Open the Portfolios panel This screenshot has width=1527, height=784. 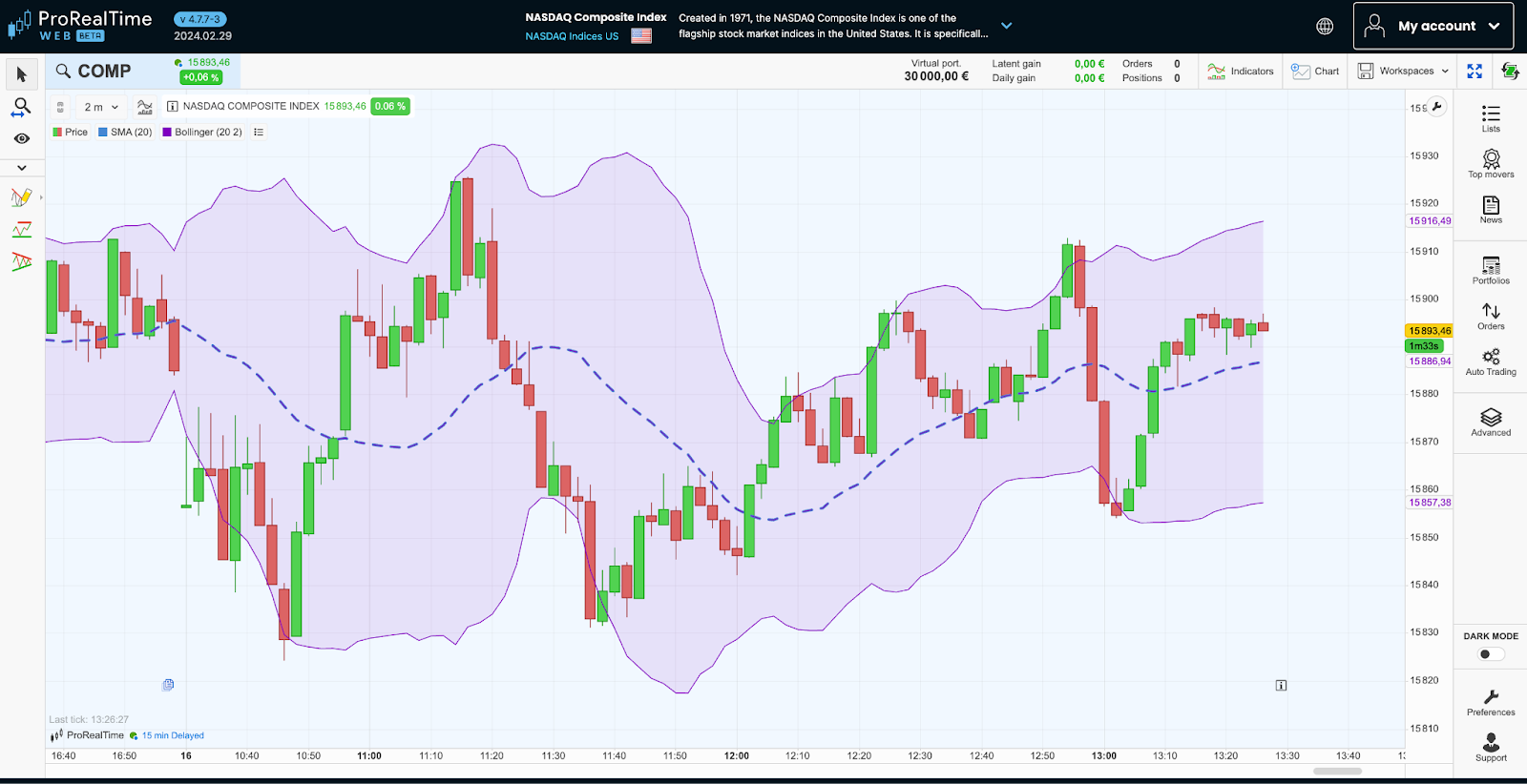[1491, 271]
